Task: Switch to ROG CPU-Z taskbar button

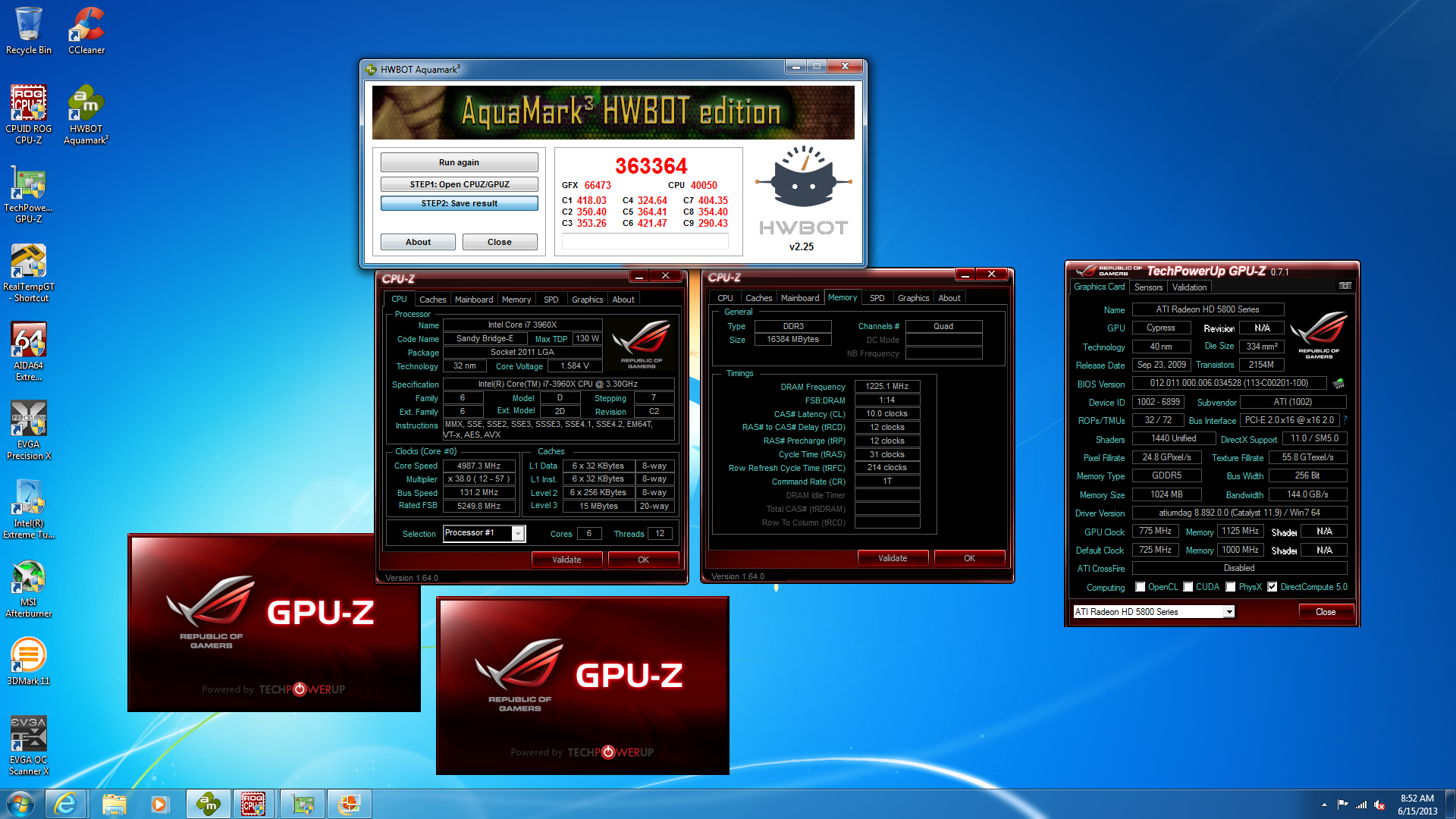Action: [x=253, y=804]
